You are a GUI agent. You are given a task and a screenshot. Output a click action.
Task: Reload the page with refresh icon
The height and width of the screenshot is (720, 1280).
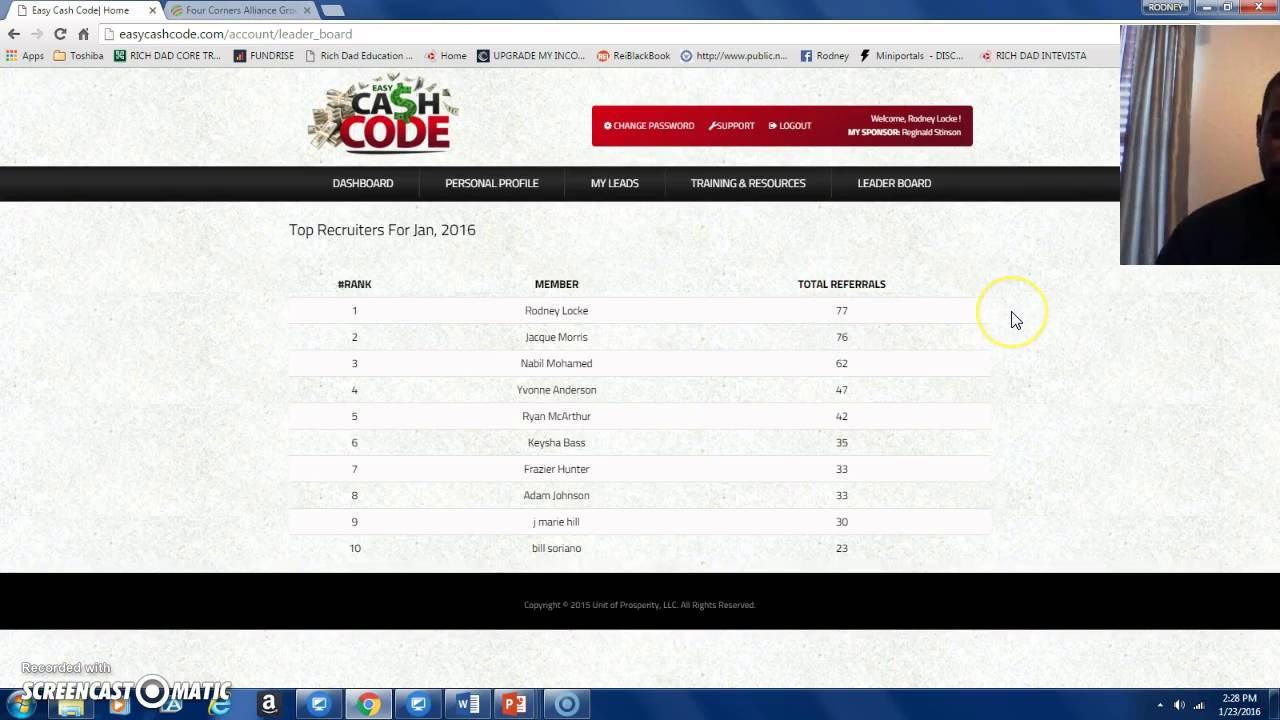pyautogui.click(x=60, y=34)
